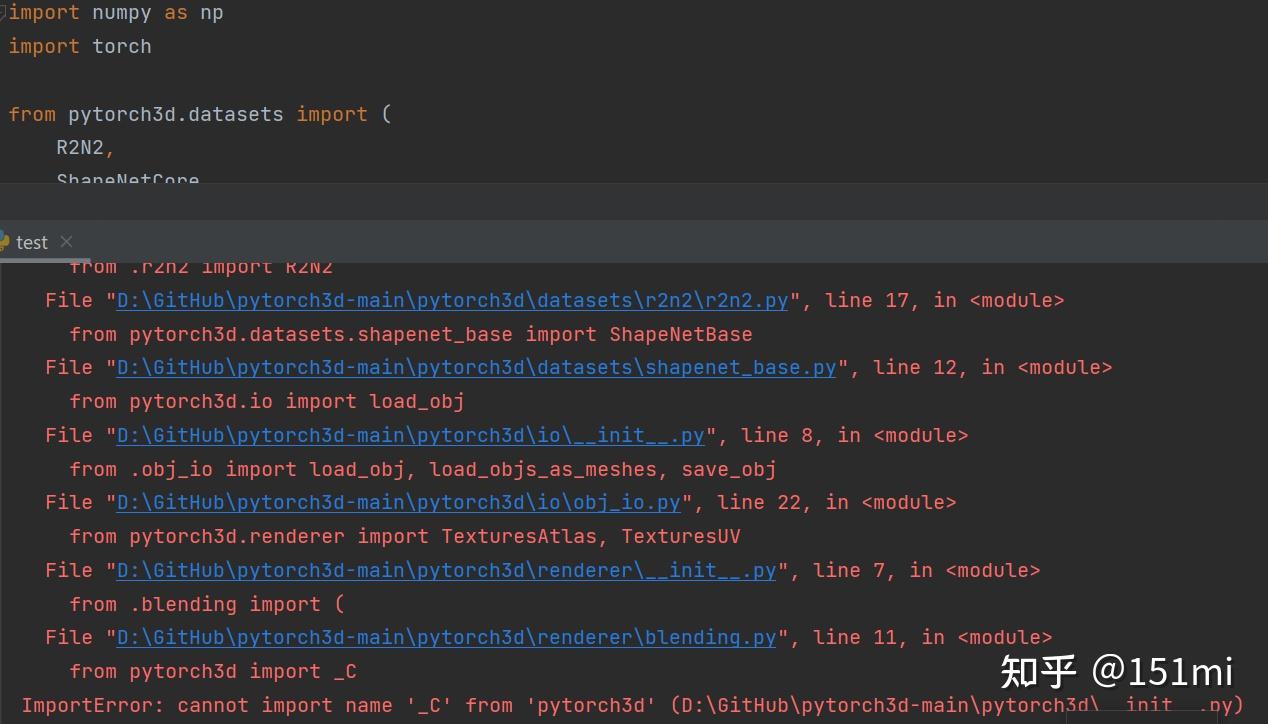
Task: Close the test tab
Action: tap(66, 242)
